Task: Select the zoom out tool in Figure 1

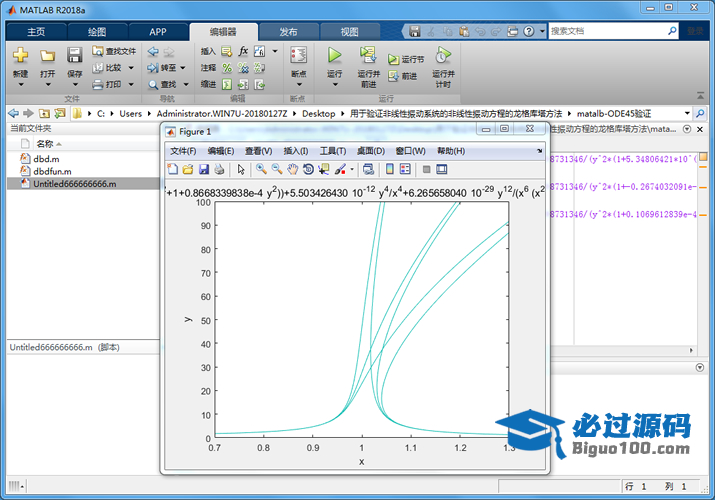Action: pos(277,169)
